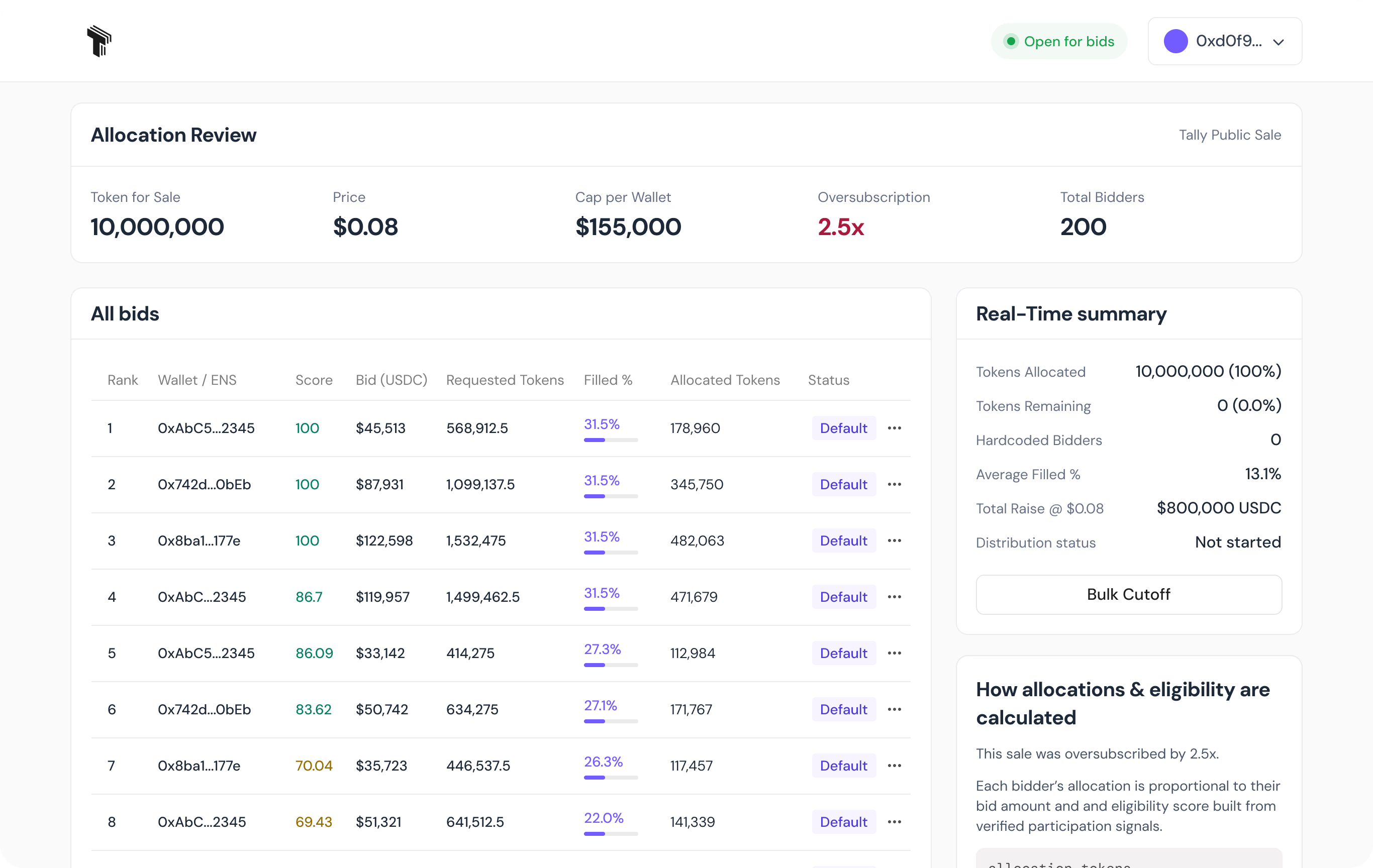Click the three-dot icon on the rank 7 row
The height and width of the screenshot is (868, 1373).
coord(895,766)
